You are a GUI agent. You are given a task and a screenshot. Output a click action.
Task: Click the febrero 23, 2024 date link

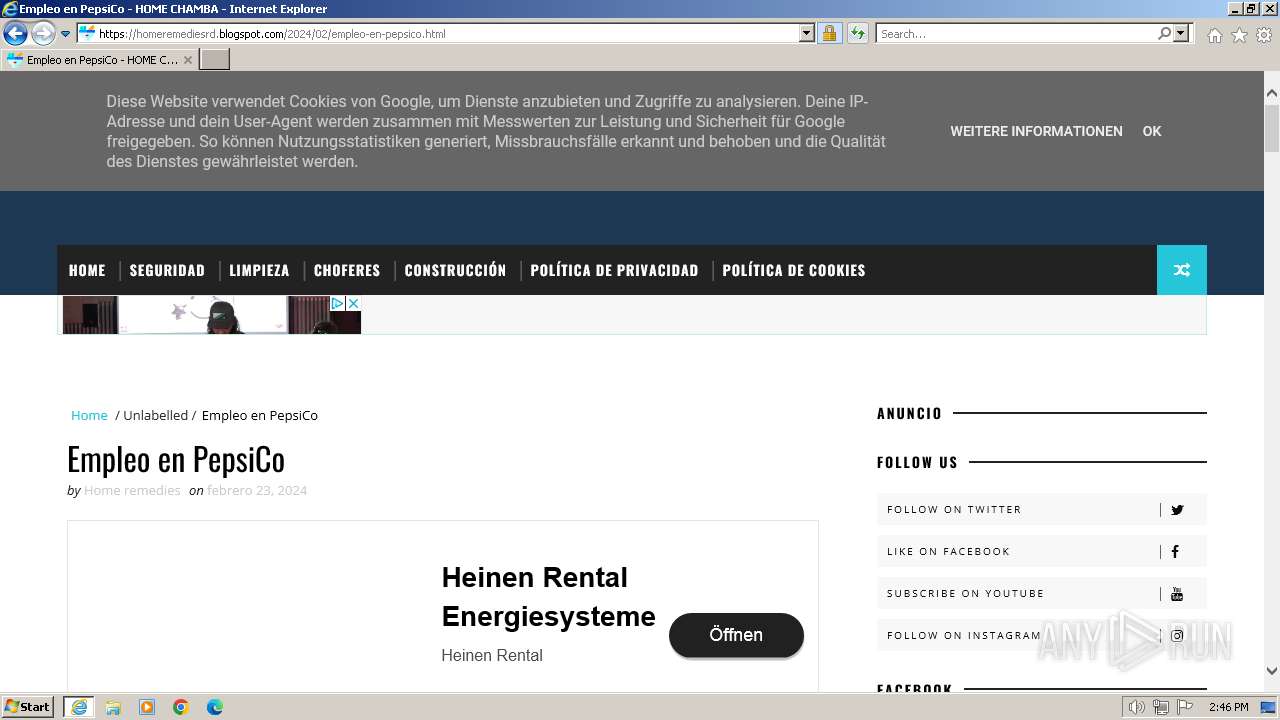point(257,490)
